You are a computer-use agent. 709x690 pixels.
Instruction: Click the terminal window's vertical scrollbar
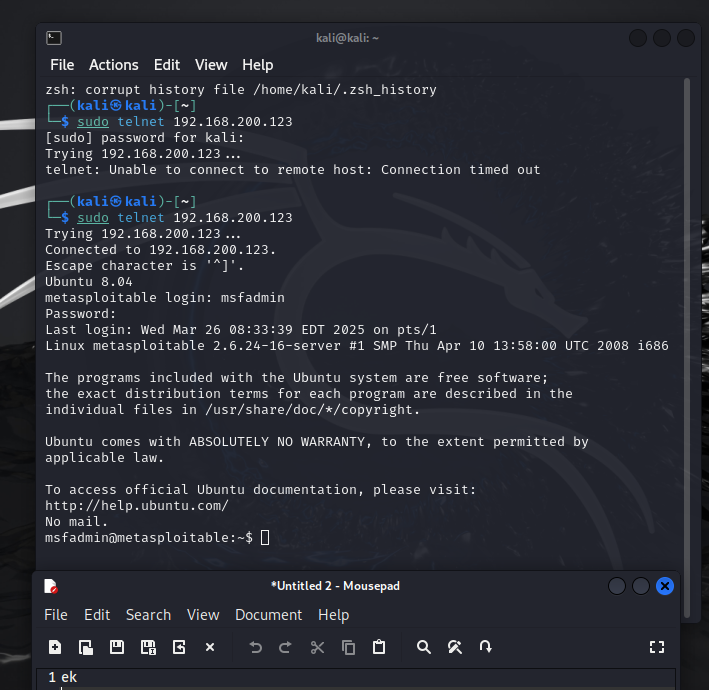click(687, 347)
